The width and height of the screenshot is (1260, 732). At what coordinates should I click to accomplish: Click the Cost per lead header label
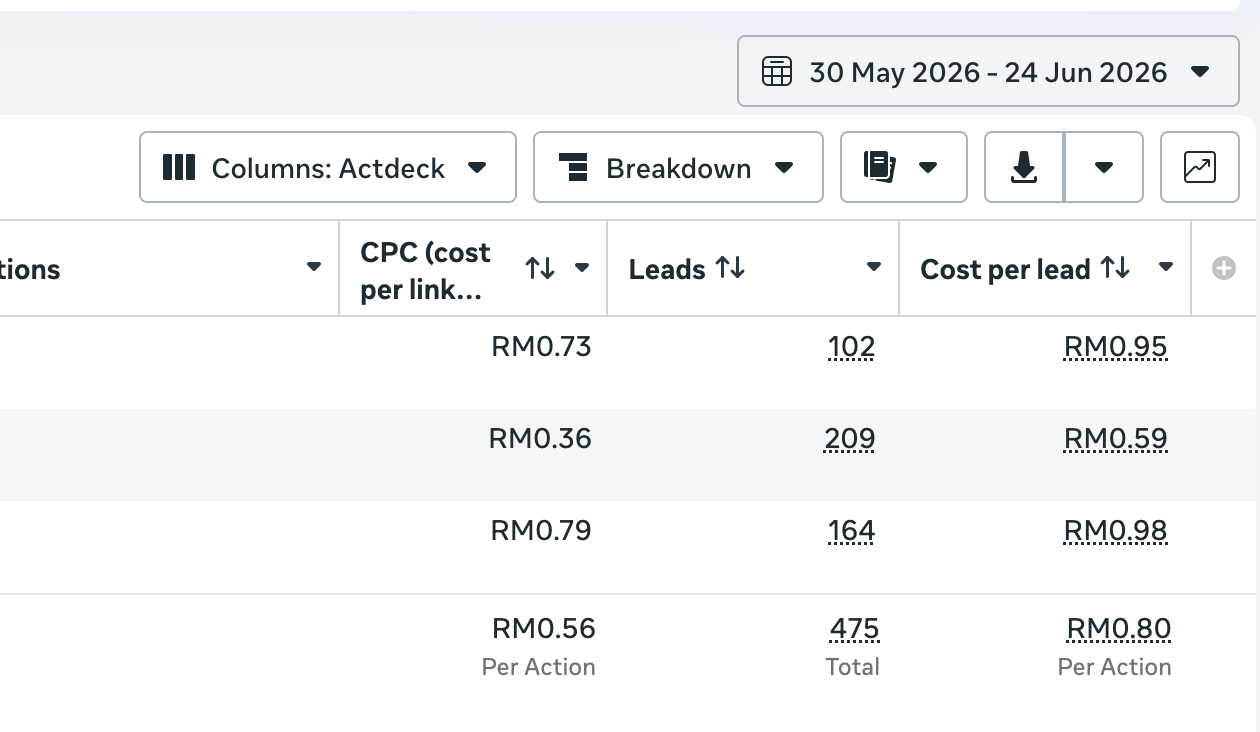coord(1005,270)
